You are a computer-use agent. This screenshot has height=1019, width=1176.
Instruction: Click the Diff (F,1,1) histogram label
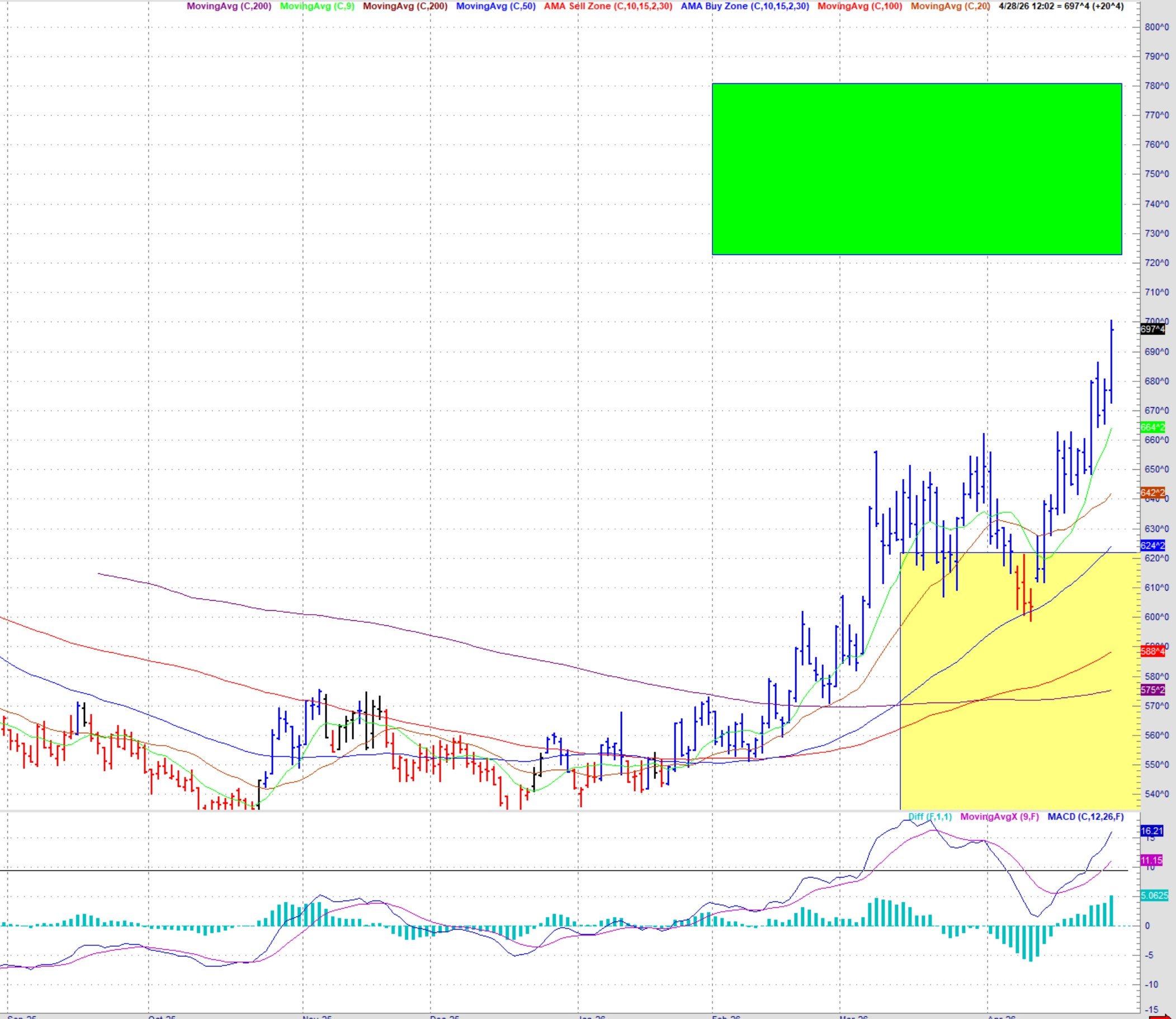pyautogui.click(x=929, y=817)
